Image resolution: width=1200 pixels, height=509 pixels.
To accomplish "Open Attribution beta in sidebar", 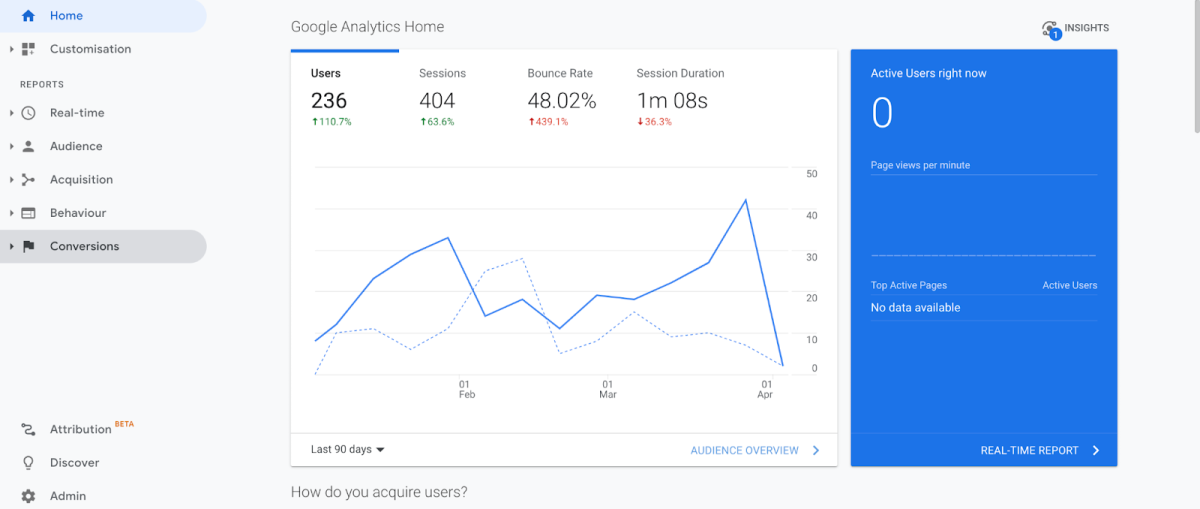I will (80, 429).
